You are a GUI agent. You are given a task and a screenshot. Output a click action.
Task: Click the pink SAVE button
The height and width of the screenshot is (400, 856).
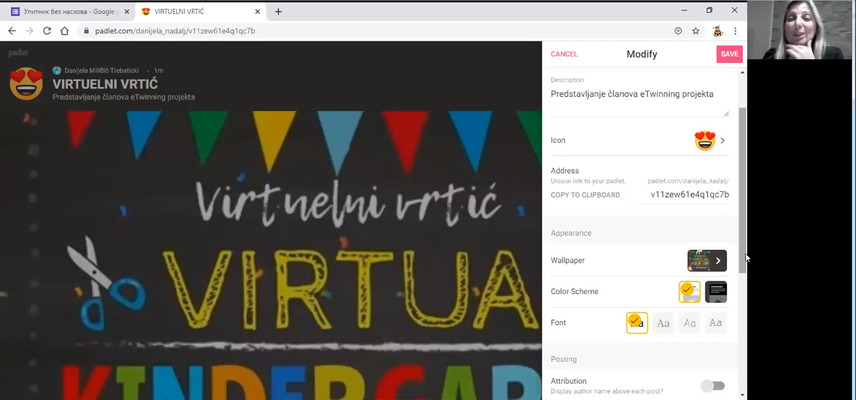point(729,54)
